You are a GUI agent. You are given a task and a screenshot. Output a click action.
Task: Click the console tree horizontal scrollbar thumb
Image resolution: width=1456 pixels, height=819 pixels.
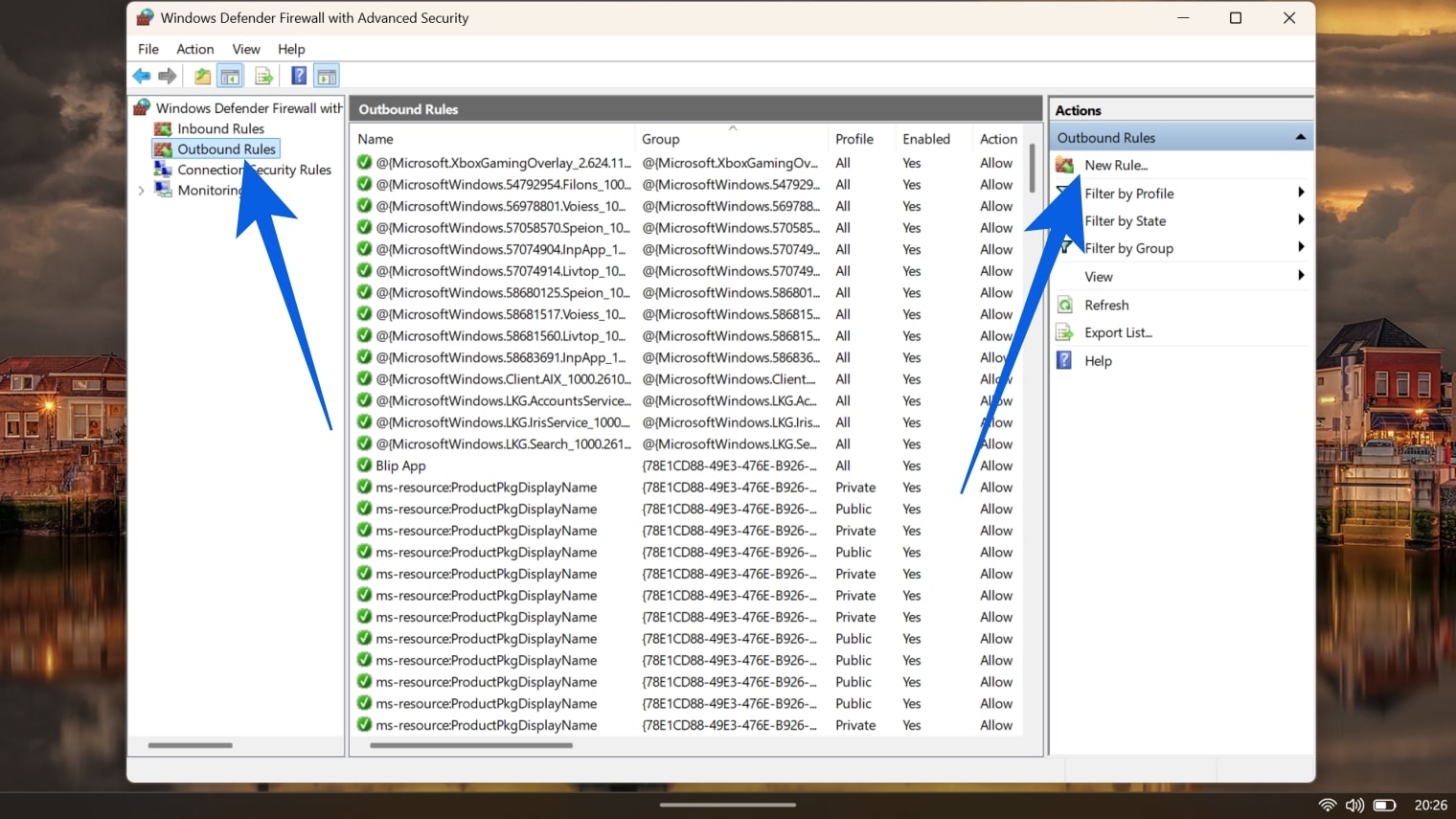(x=190, y=745)
